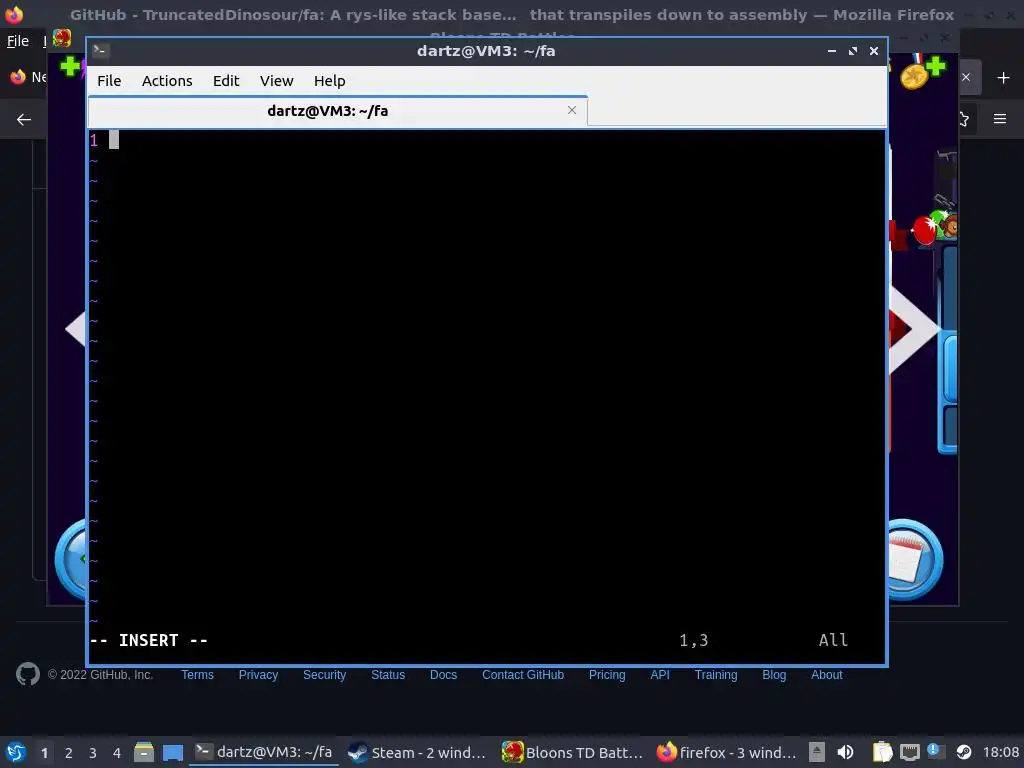Select the Steam - 2 windows taskbar entry
Viewport: 1024px width, 768px height.
[x=417, y=752]
